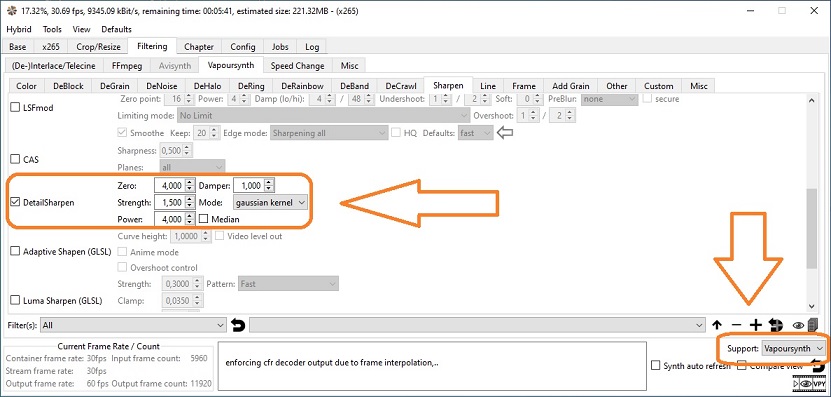Click the enforcing cfr decoder output message
This screenshot has width=831, height=397.
(332, 363)
